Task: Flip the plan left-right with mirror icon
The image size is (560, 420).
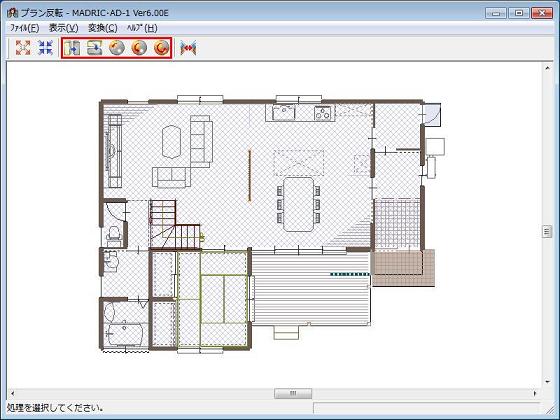Action: (72, 48)
